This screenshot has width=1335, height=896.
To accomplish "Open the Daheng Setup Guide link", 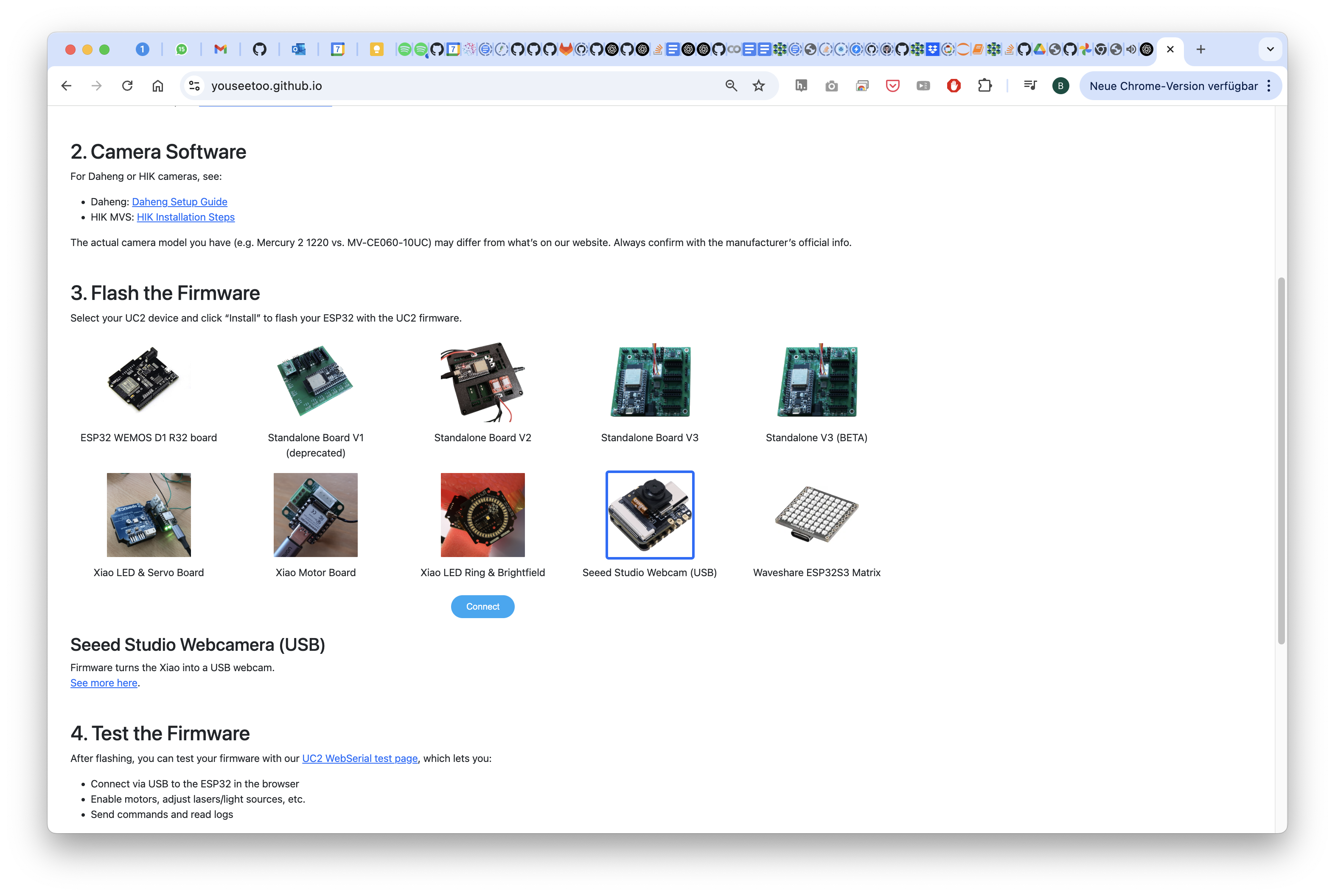I will pyautogui.click(x=179, y=202).
